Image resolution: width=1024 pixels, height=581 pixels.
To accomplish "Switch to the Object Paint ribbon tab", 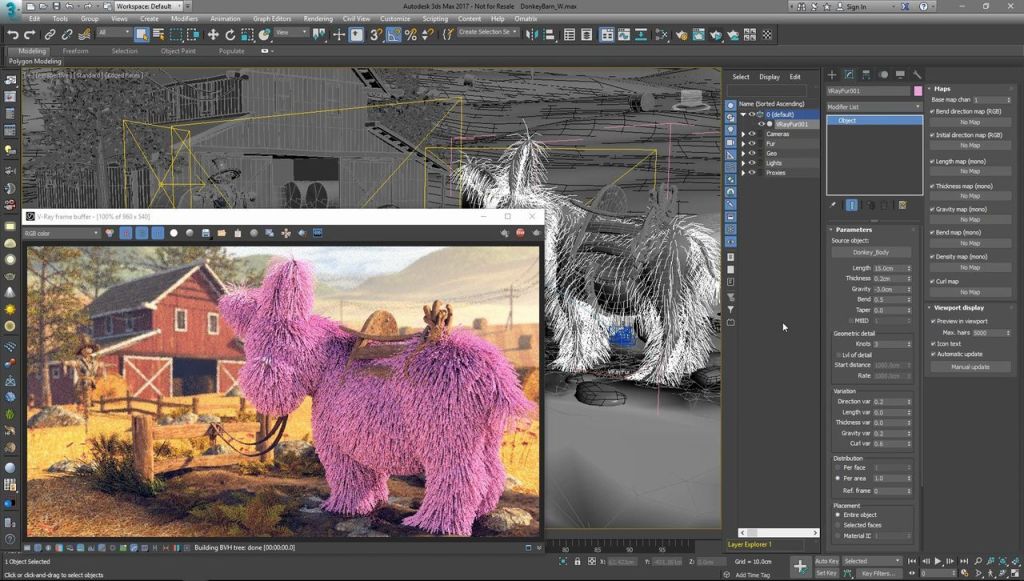I will pyautogui.click(x=178, y=51).
